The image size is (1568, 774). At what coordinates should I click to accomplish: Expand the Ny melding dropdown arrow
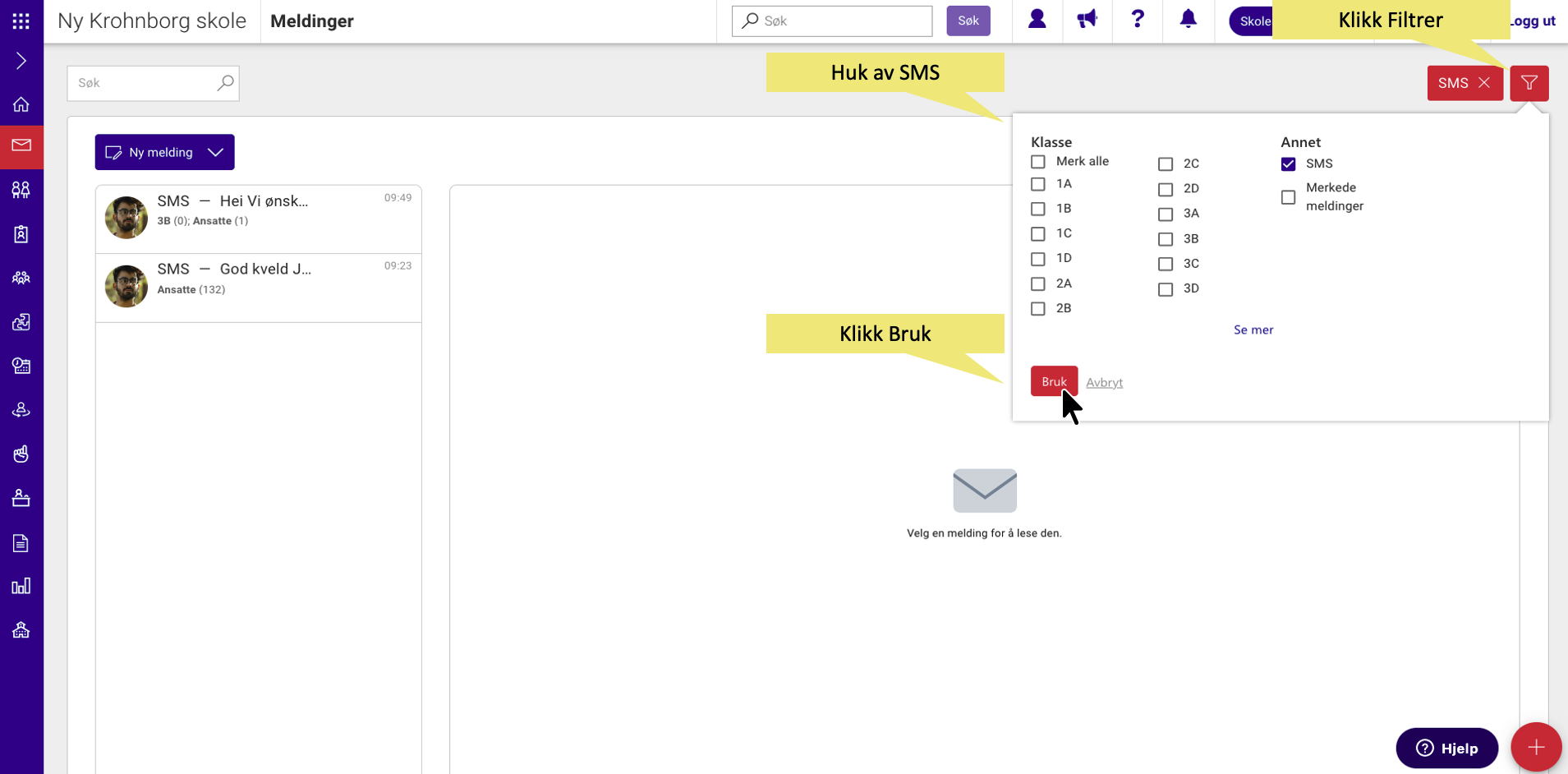pos(215,153)
